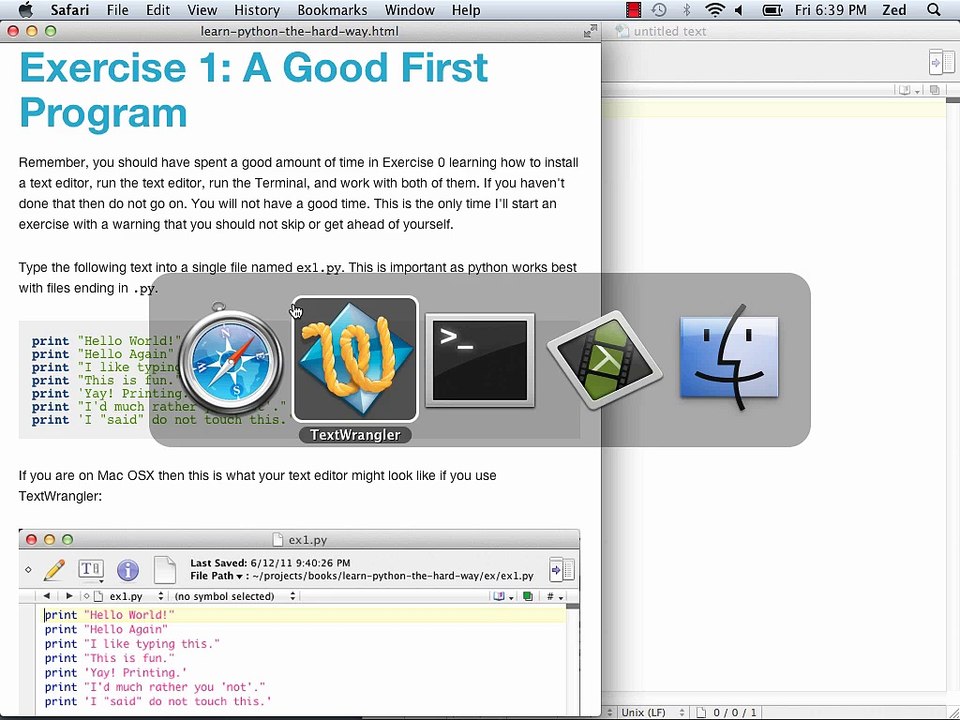Image resolution: width=960 pixels, height=720 pixels.
Task: Open Spotlight search magnifier
Action: (934, 10)
